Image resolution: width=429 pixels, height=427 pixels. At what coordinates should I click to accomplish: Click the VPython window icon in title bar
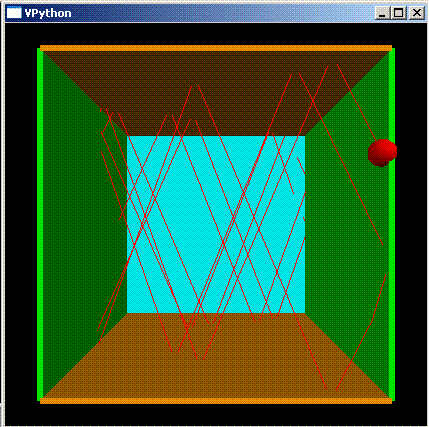coord(14,13)
